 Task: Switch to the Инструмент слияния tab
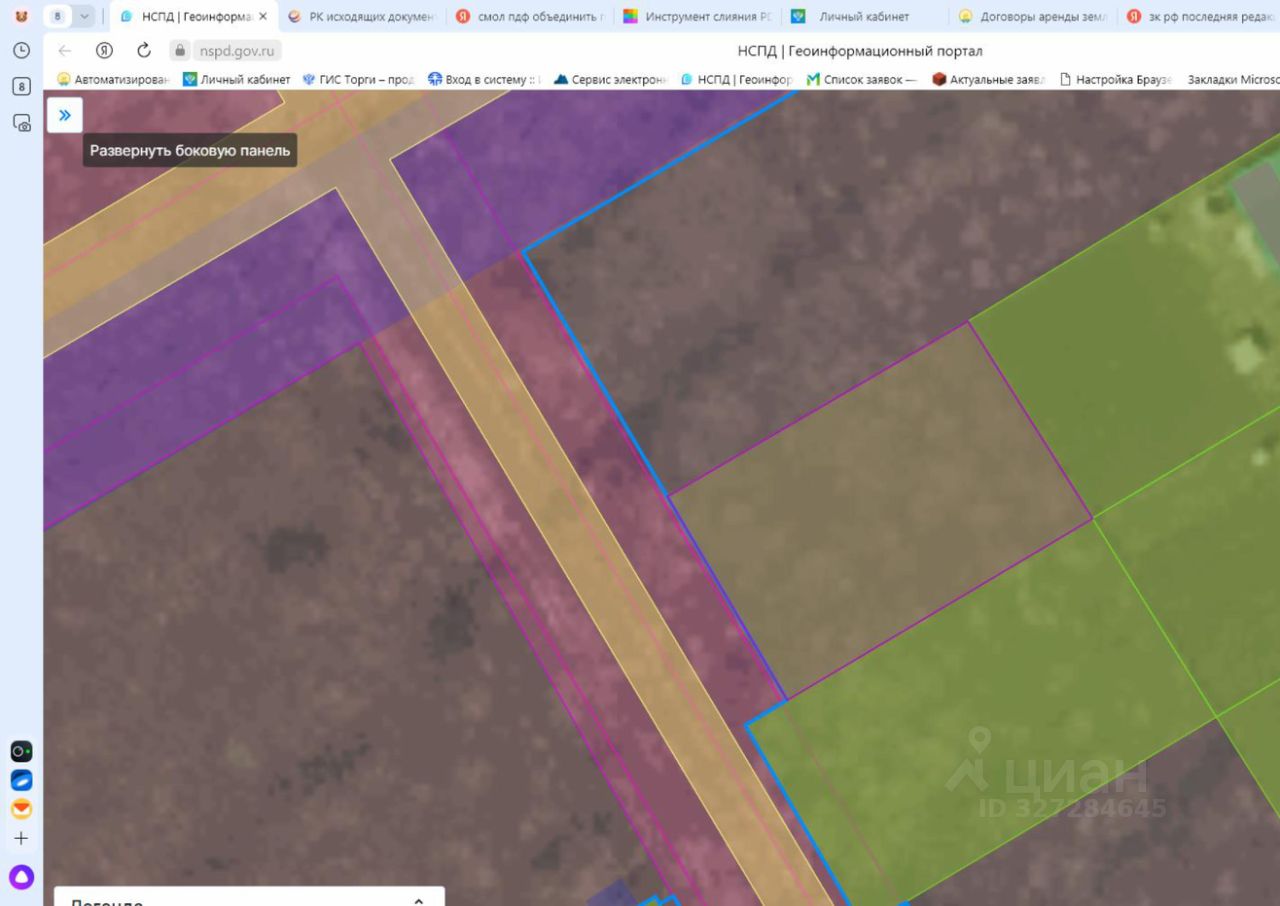[x=698, y=17]
